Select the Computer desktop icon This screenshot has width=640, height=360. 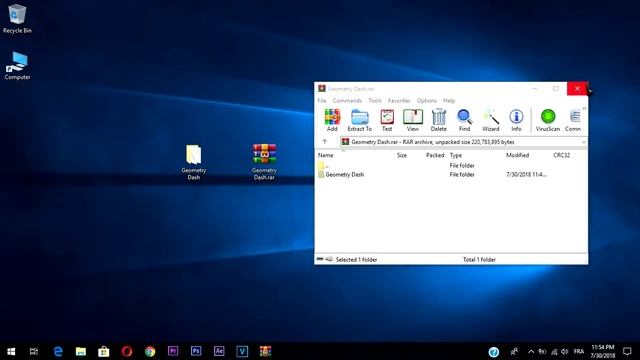[x=17, y=65]
